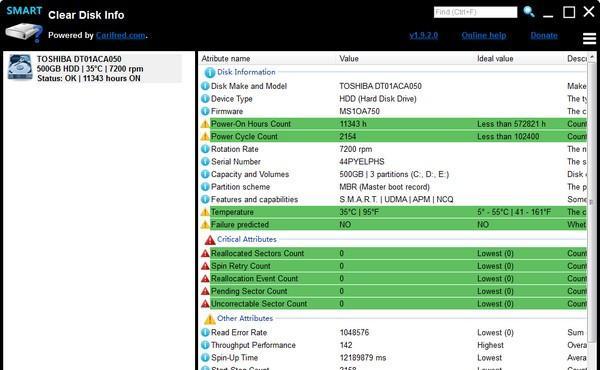The image size is (600, 370).
Task: Open the Online help link
Action: pos(484,35)
